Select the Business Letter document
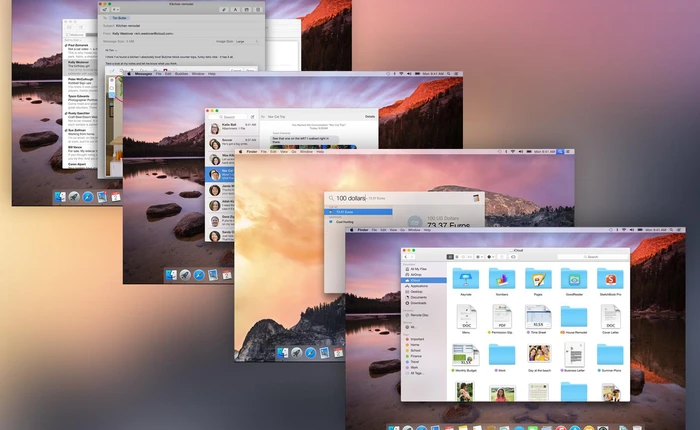The height and width of the screenshot is (430, 700). pyautogui.click(x=574, y=355)
